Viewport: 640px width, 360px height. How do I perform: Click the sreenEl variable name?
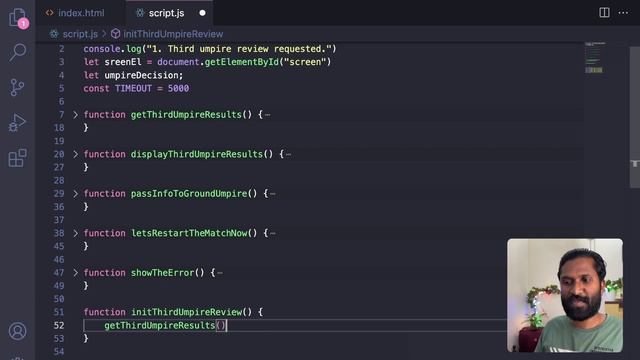click(x=123, y=62)
